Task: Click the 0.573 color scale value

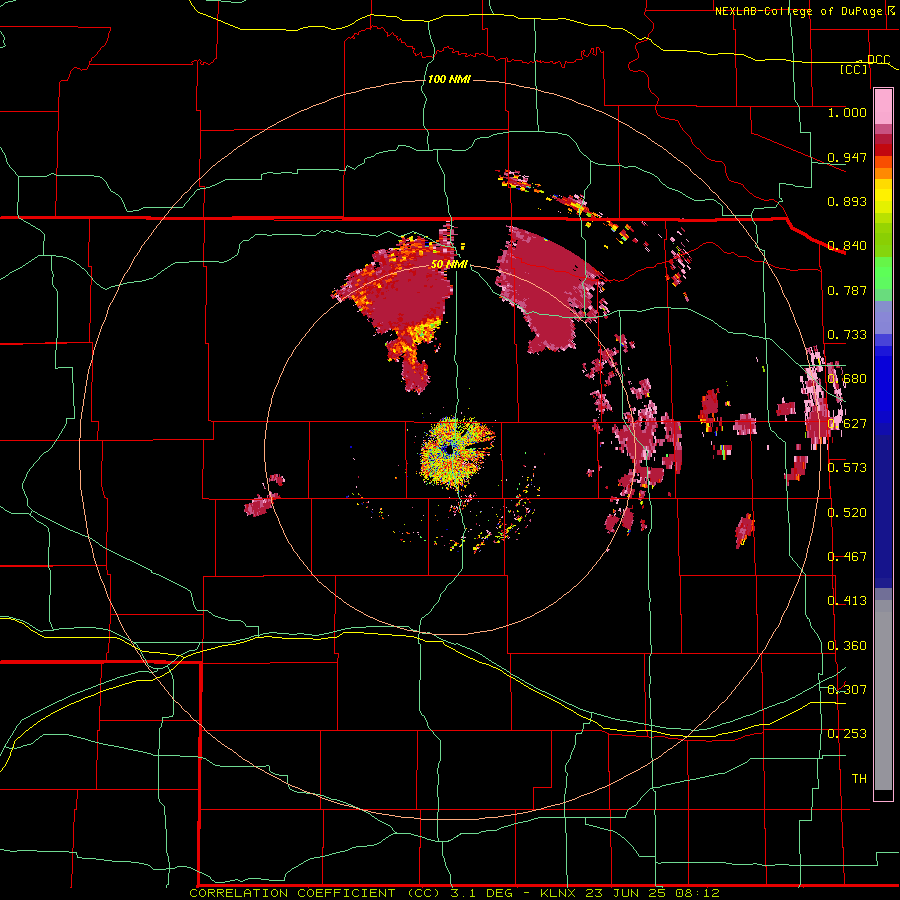Action: pos(847,467)
